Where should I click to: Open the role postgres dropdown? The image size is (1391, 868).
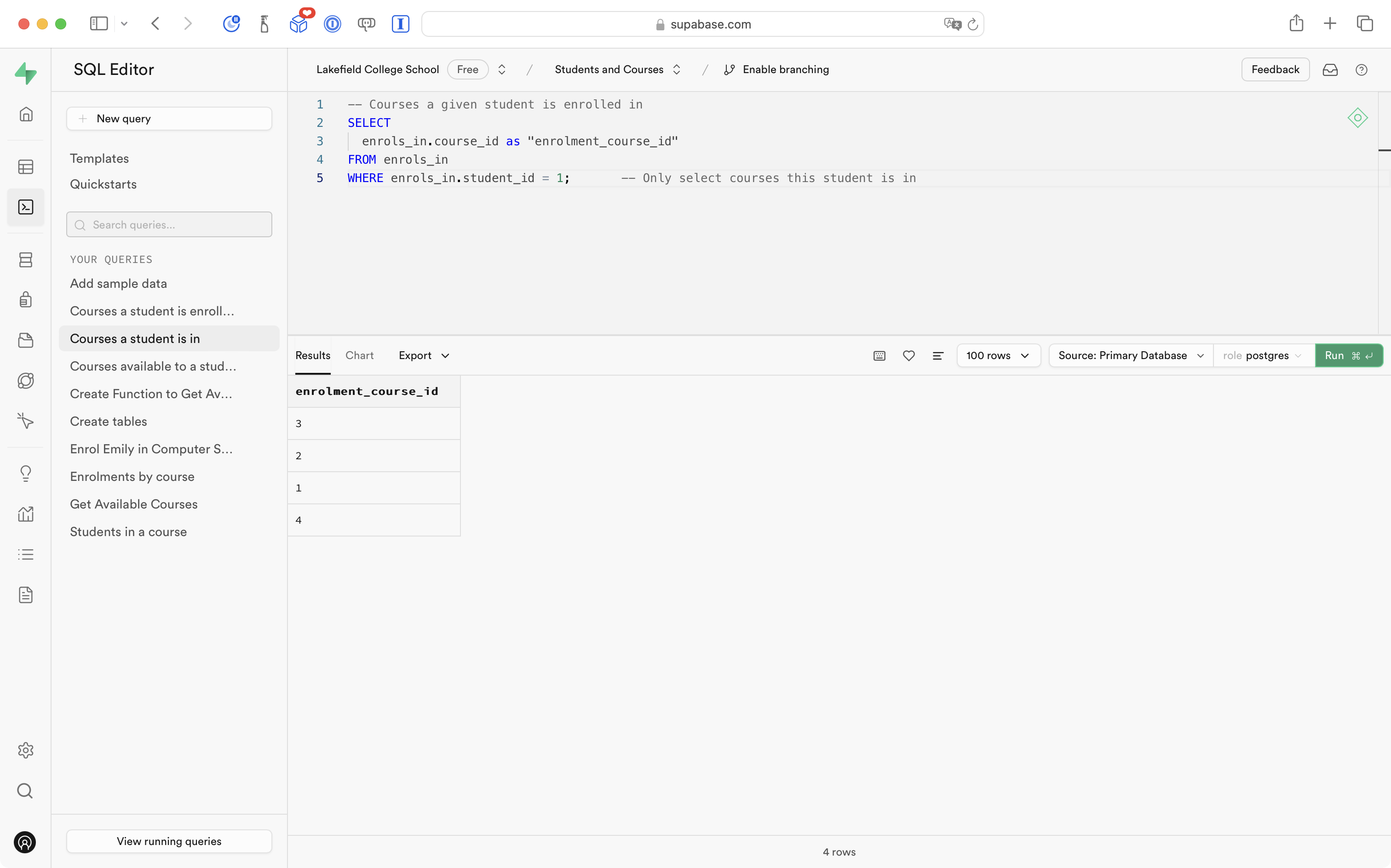(x=1263, y=355)
